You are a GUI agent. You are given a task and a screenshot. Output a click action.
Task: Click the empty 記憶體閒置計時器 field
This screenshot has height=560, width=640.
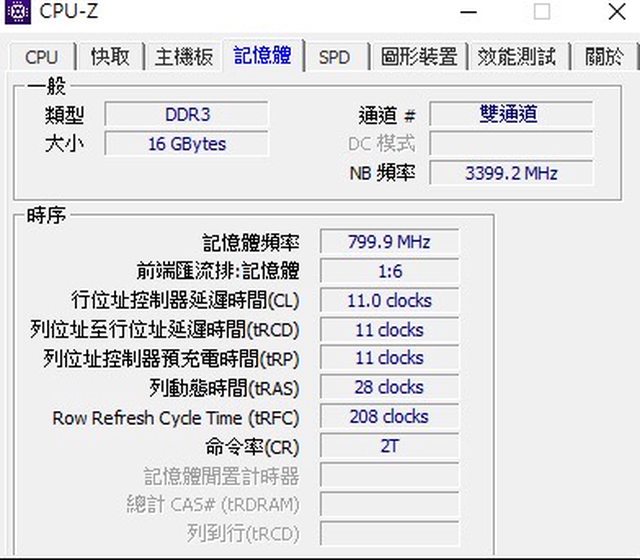pos(389,475)
